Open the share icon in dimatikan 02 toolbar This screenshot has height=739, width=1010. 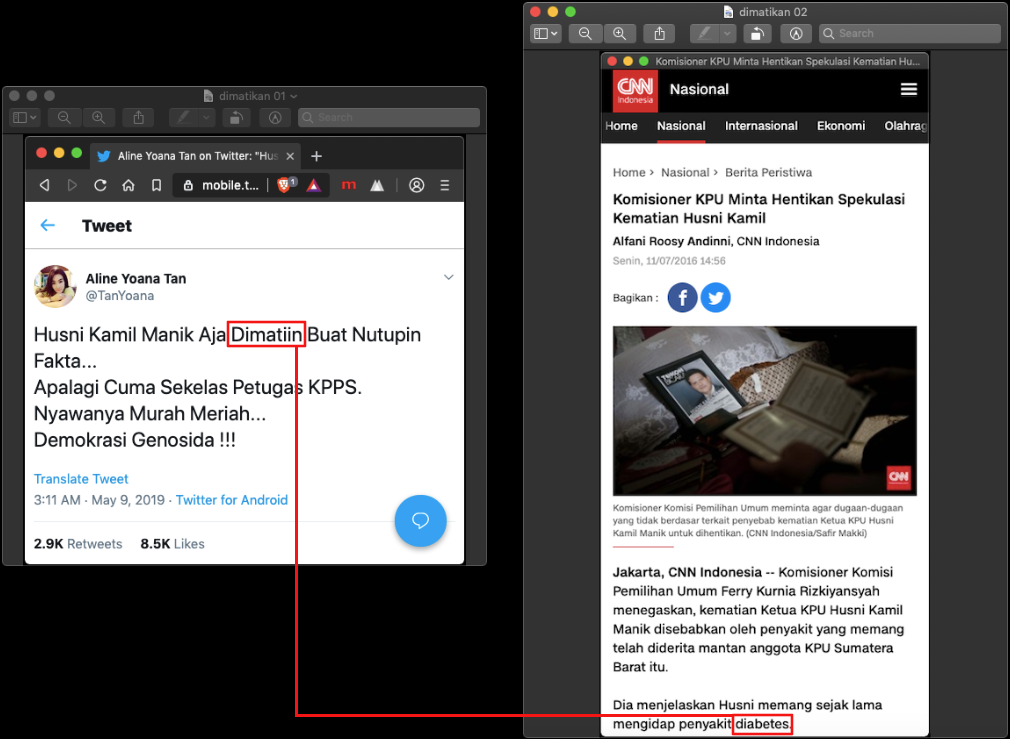pyautogui.click(x=659, y=33)
